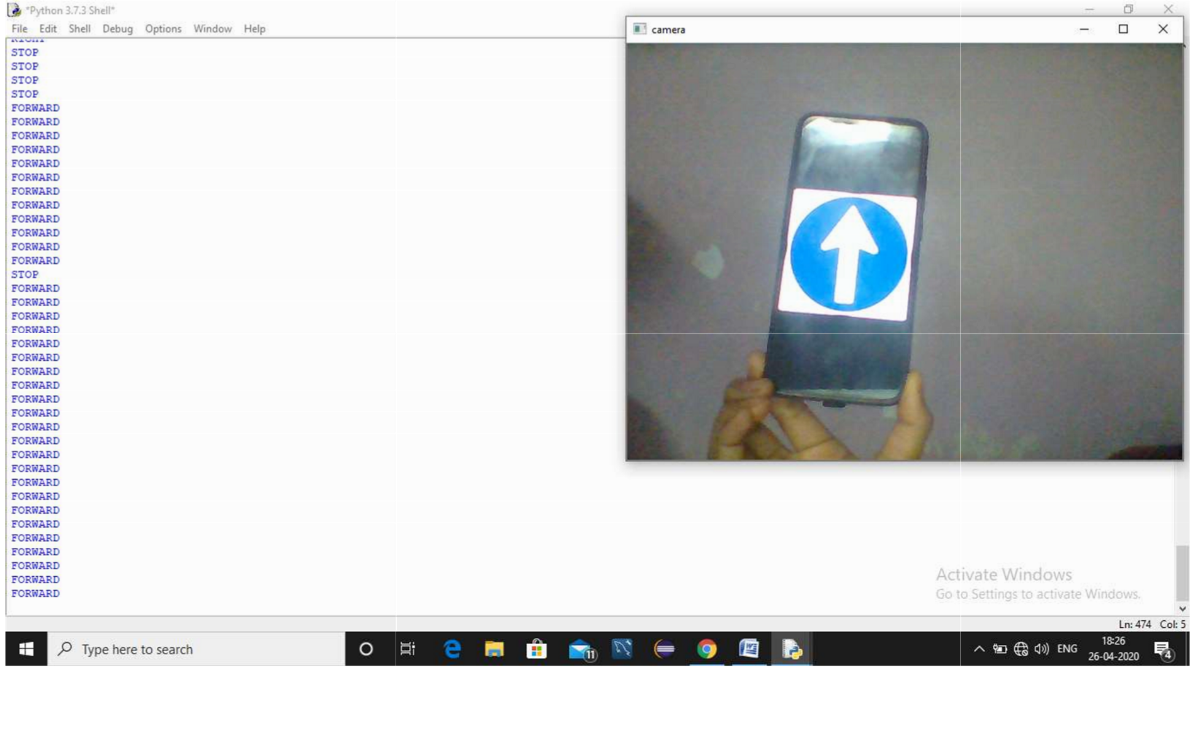Screen dimensions: 1200x738
Task: Show hidden system tray icons
Action: [x=979, y=649]
